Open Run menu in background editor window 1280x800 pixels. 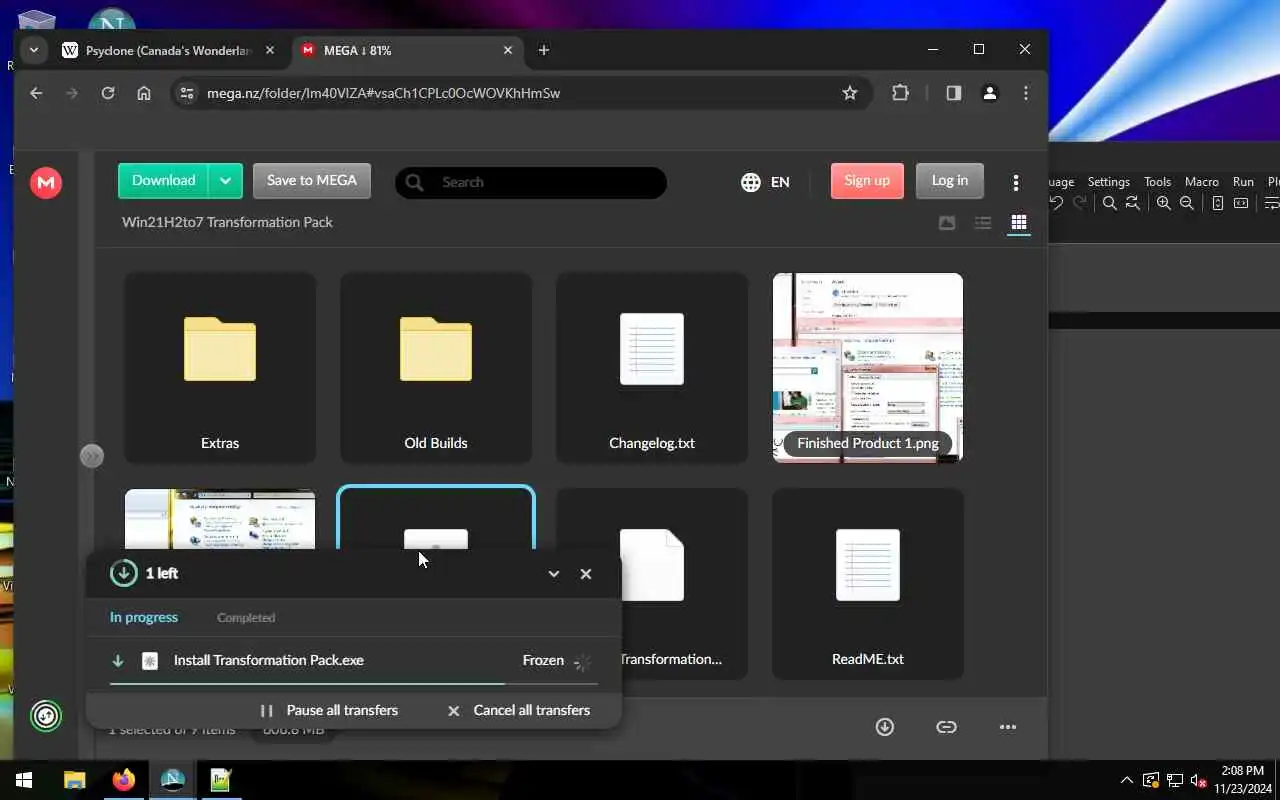(x=1243, y=182)
